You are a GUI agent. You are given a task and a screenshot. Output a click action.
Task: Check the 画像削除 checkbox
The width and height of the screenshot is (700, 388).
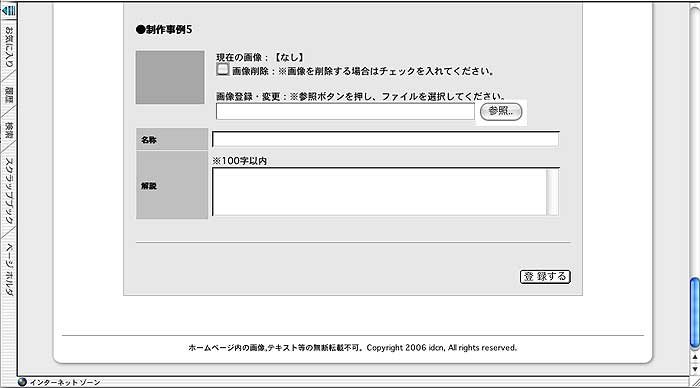pyautogui.click(x=222, y=69)
